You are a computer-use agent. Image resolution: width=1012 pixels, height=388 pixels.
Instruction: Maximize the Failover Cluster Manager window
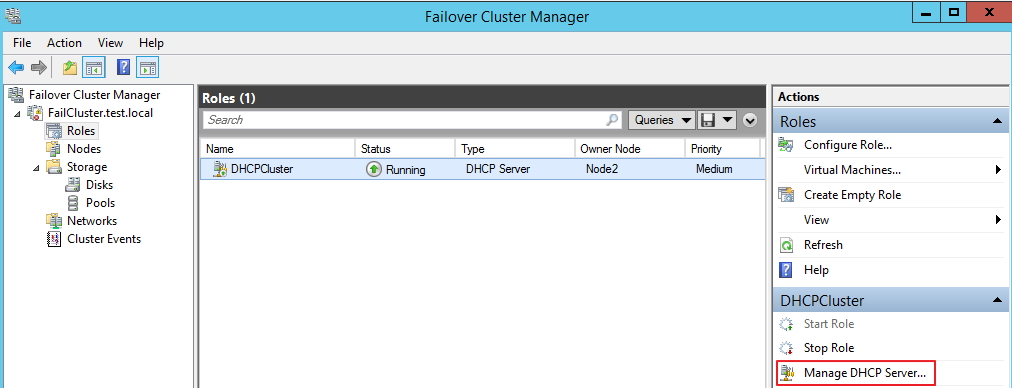tap(953, 12)
